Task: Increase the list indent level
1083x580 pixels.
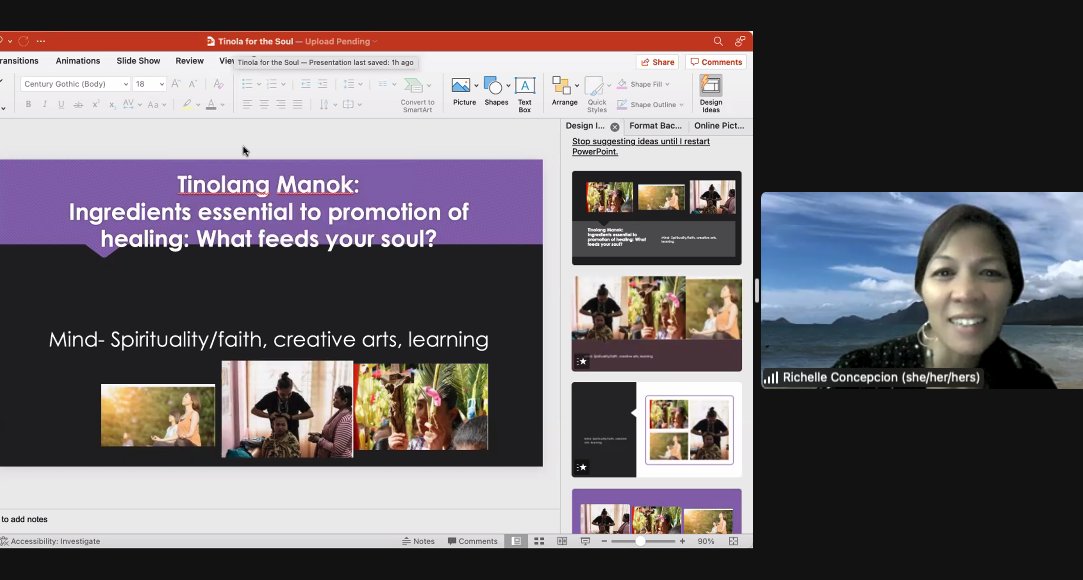Action: (323, 84)
